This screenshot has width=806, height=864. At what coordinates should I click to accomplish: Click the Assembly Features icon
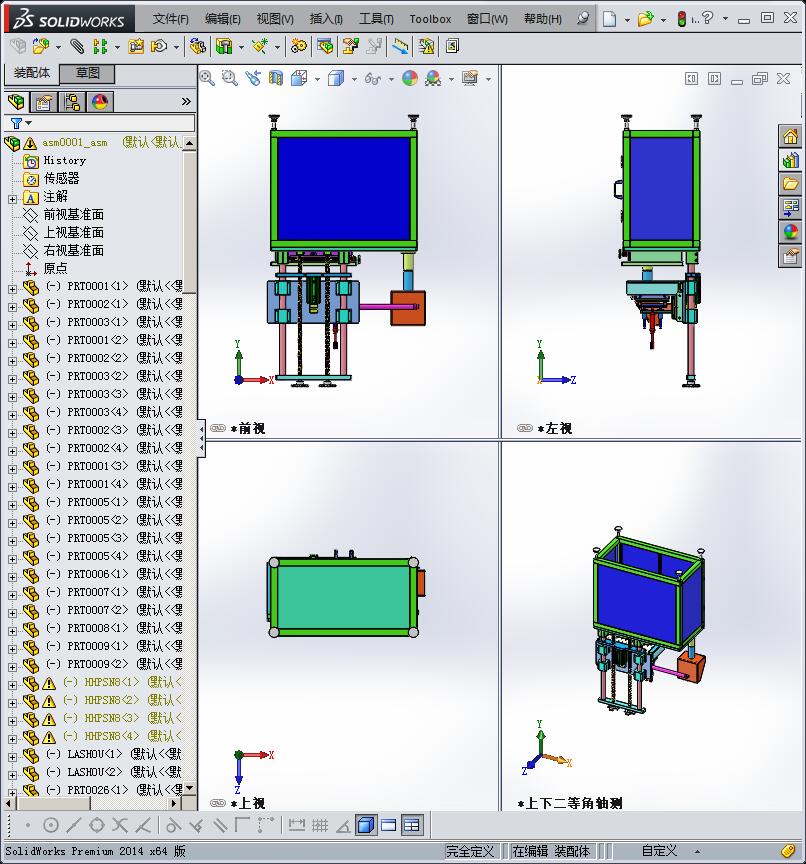(224, 46)
